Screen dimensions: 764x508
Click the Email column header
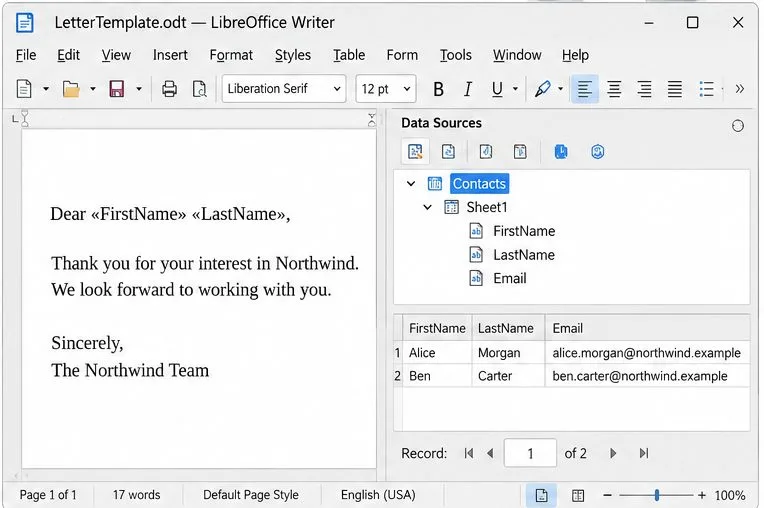647,328
